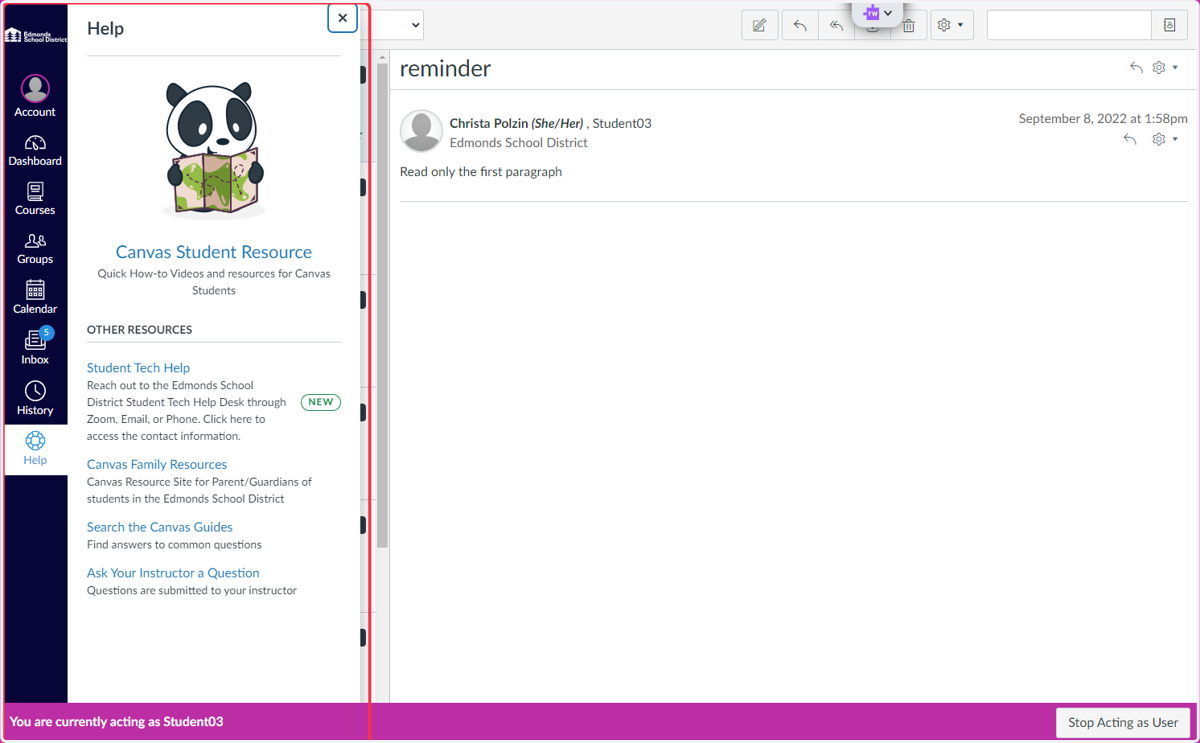Open gear menu in reminder subject header
The image size is (1200, 743).
tap(1165, 68)
